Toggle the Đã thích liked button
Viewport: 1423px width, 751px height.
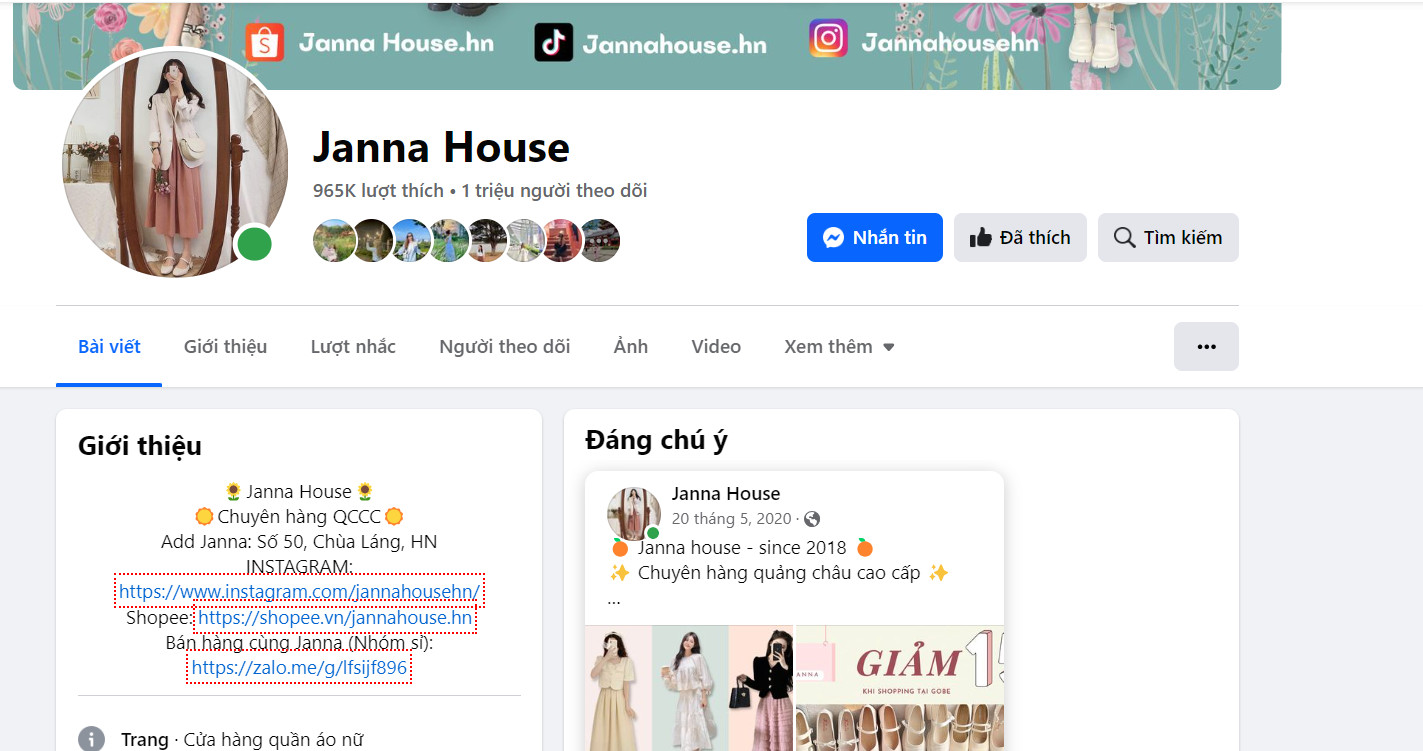(1020, 238)
